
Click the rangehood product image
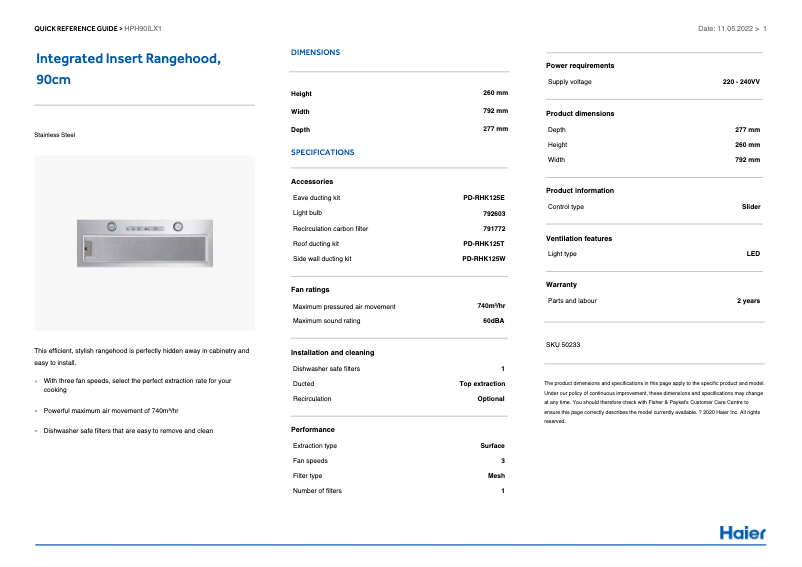click(x=144, y=242)
